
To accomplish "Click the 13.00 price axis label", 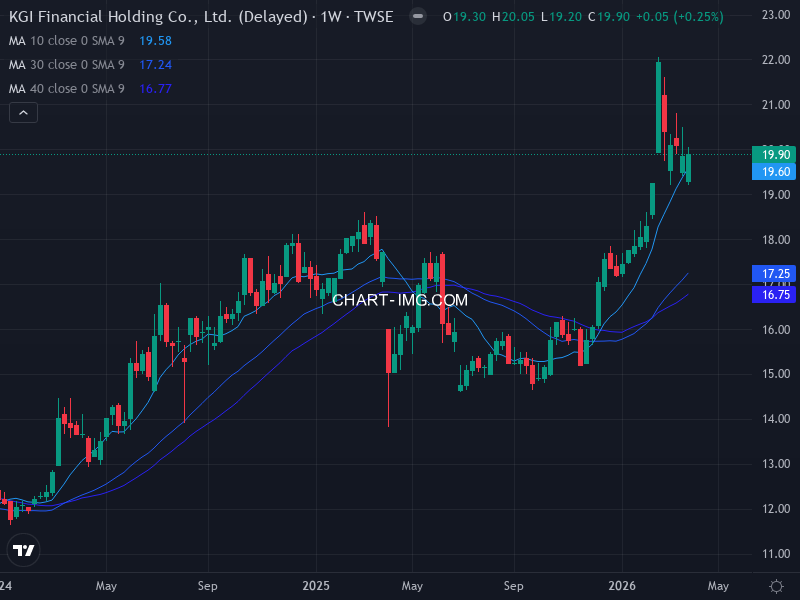I will click(x=776, y=464).
